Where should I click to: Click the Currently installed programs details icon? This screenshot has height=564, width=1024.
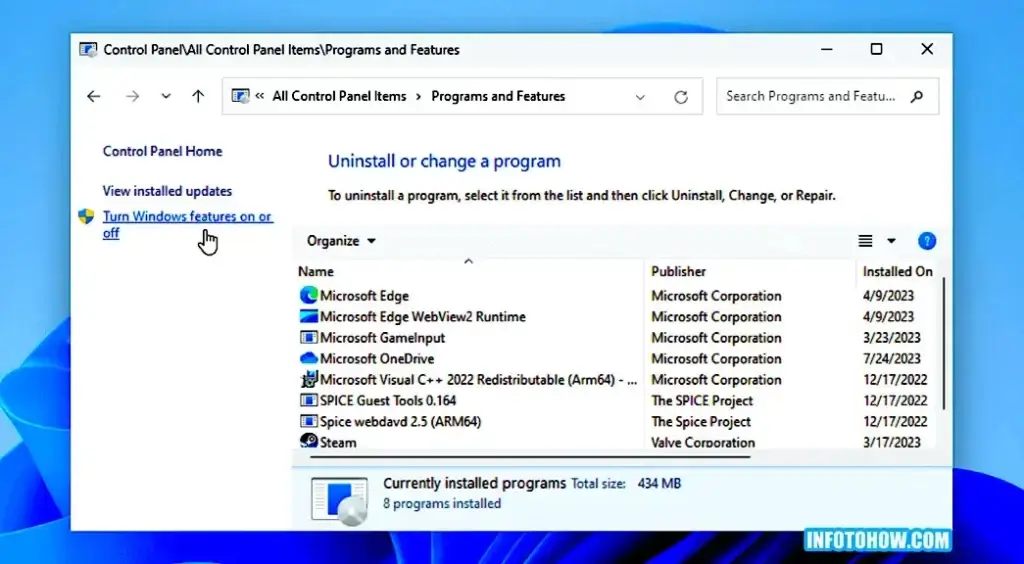click(x=340, y=501)
